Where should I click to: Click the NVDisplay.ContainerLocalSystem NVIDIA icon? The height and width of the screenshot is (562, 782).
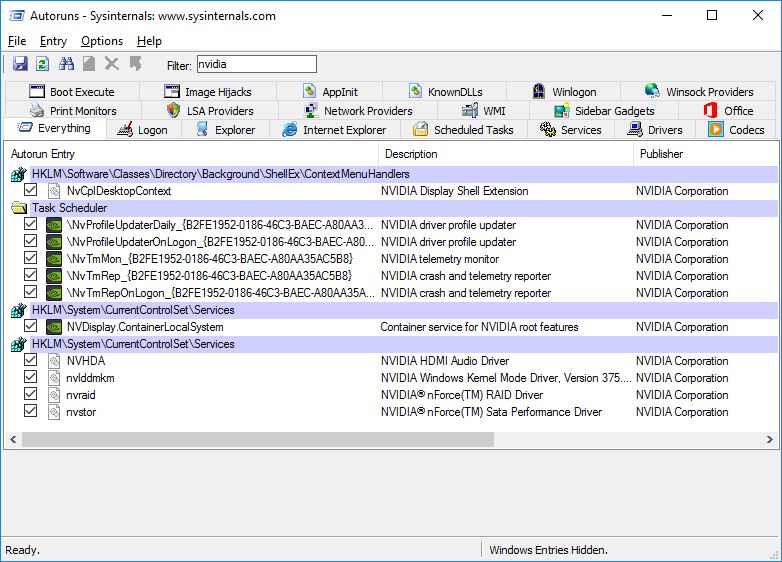point(54,327)
